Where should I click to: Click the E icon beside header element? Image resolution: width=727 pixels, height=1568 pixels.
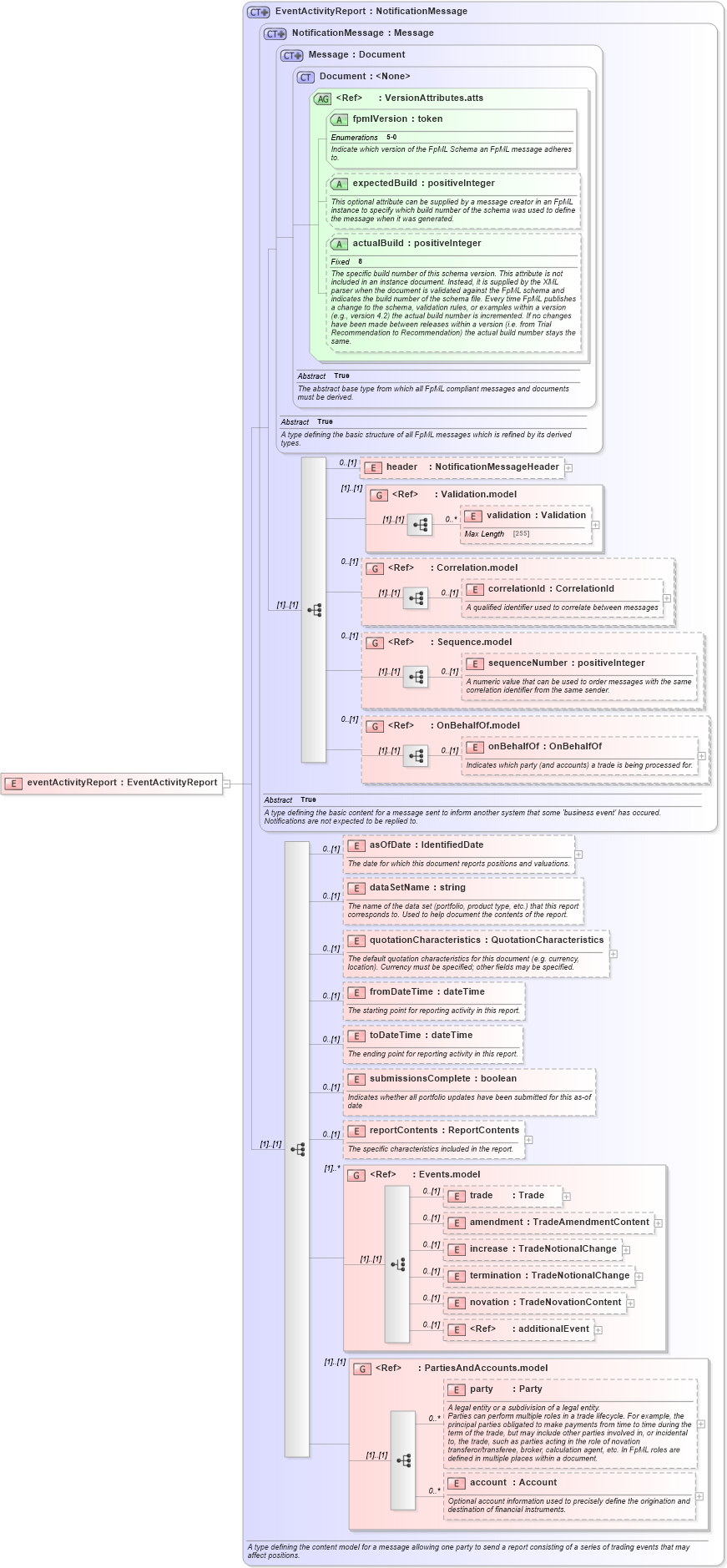click(x=373, y=467)
